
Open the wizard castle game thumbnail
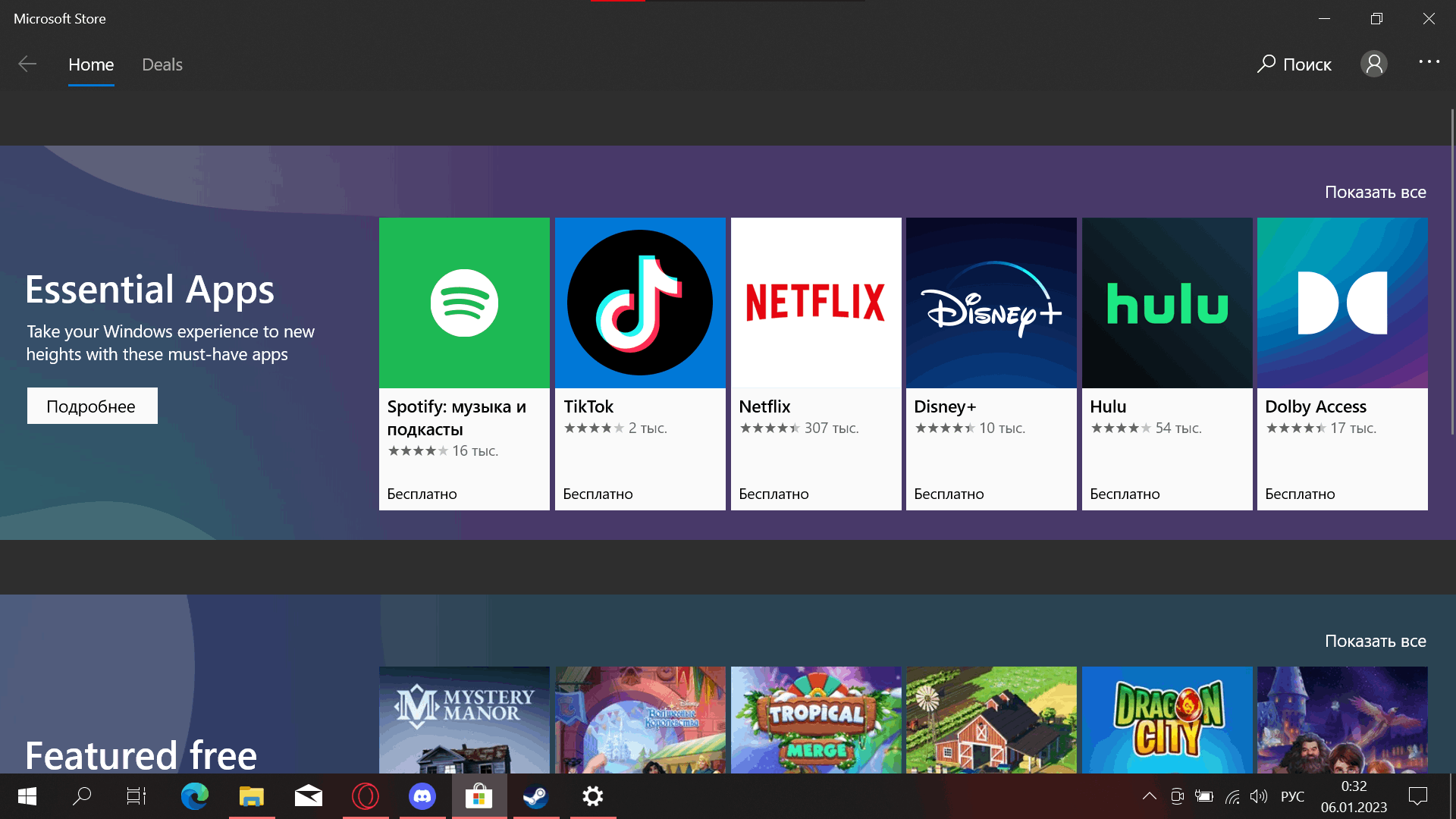click(x=1342, y=720)
